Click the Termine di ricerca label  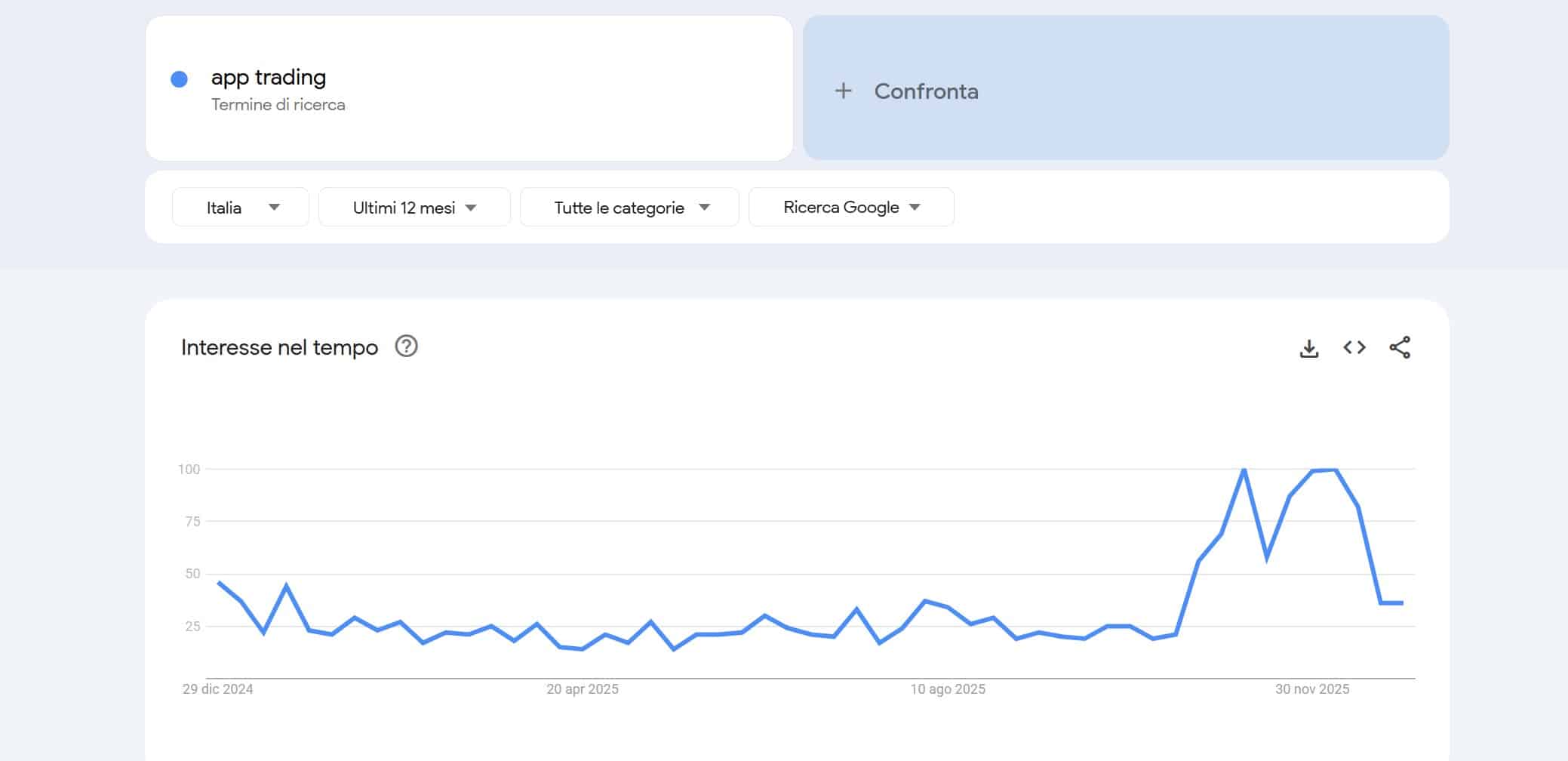[276, 104]
